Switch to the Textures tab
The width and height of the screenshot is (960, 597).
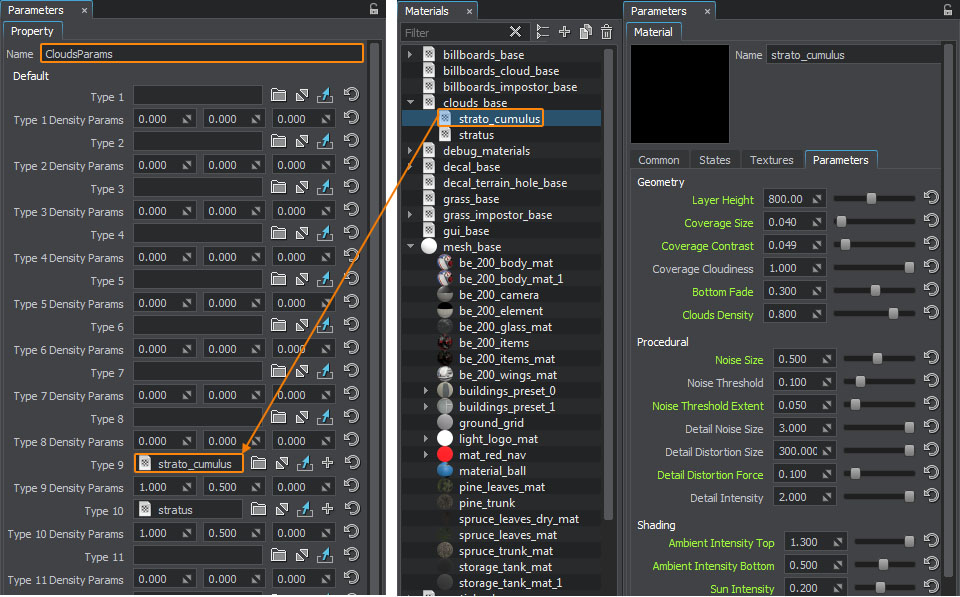[771, 160]
